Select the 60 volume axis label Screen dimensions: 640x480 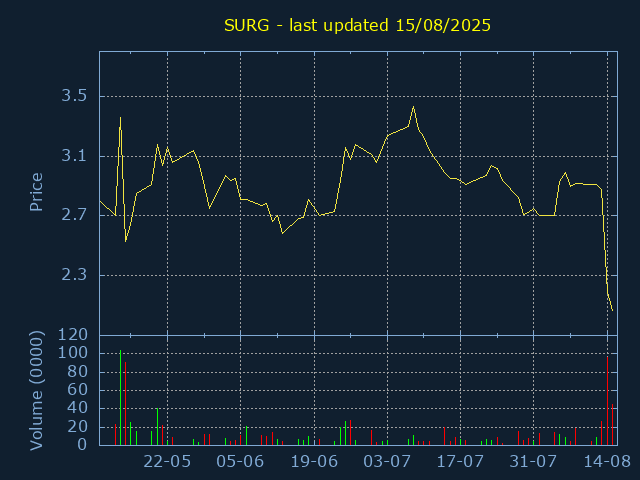click(78, 389)
